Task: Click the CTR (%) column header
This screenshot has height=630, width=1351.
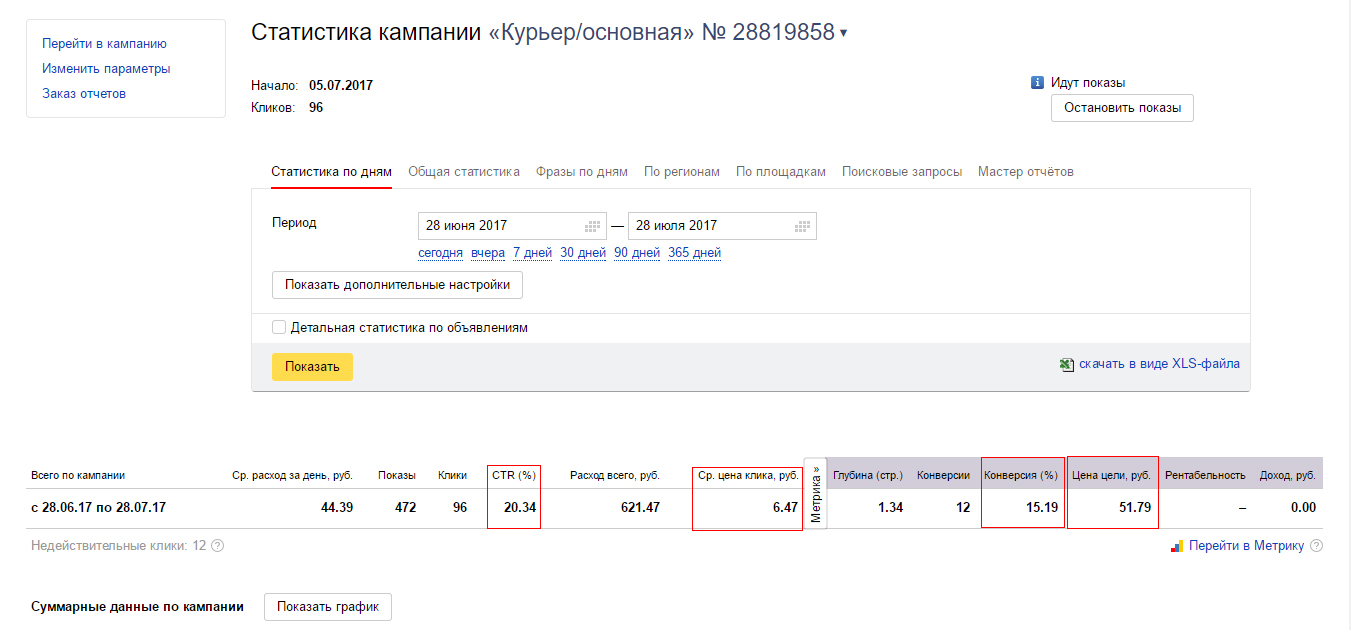Action: pyautogui.click(x=515, y=476)
